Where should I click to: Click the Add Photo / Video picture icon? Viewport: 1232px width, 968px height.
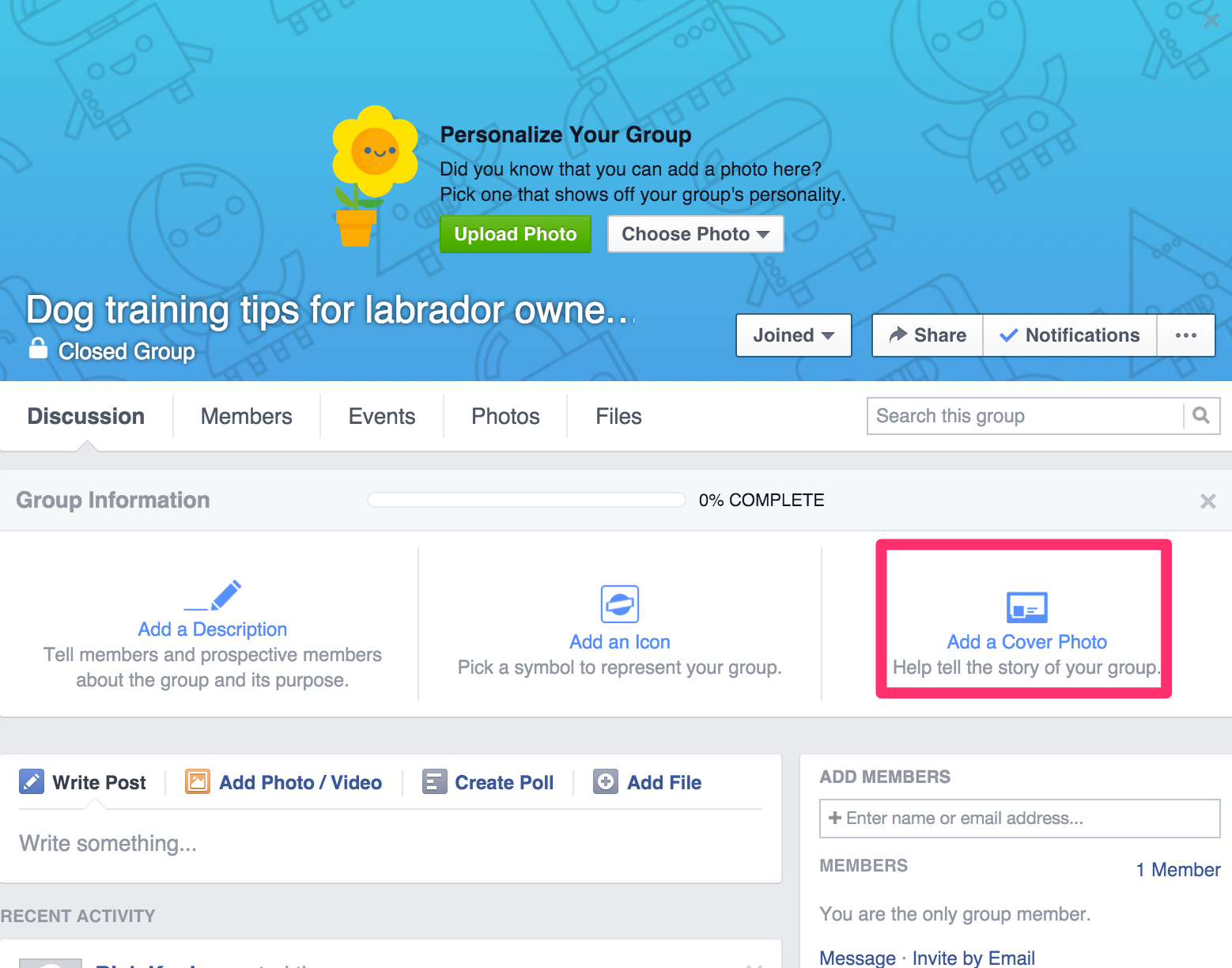coord(198,781)
